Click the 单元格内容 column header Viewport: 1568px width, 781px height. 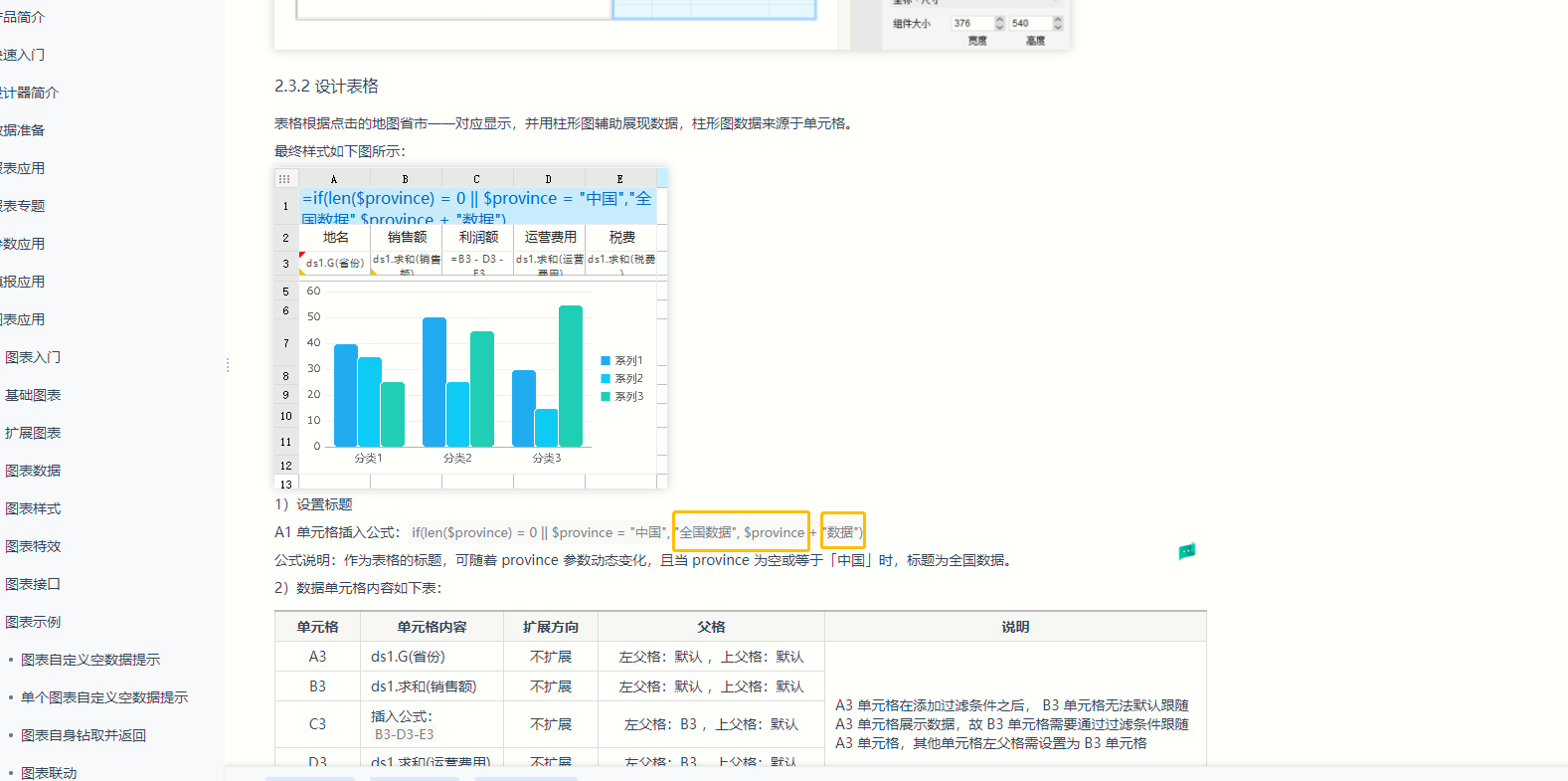432,627
